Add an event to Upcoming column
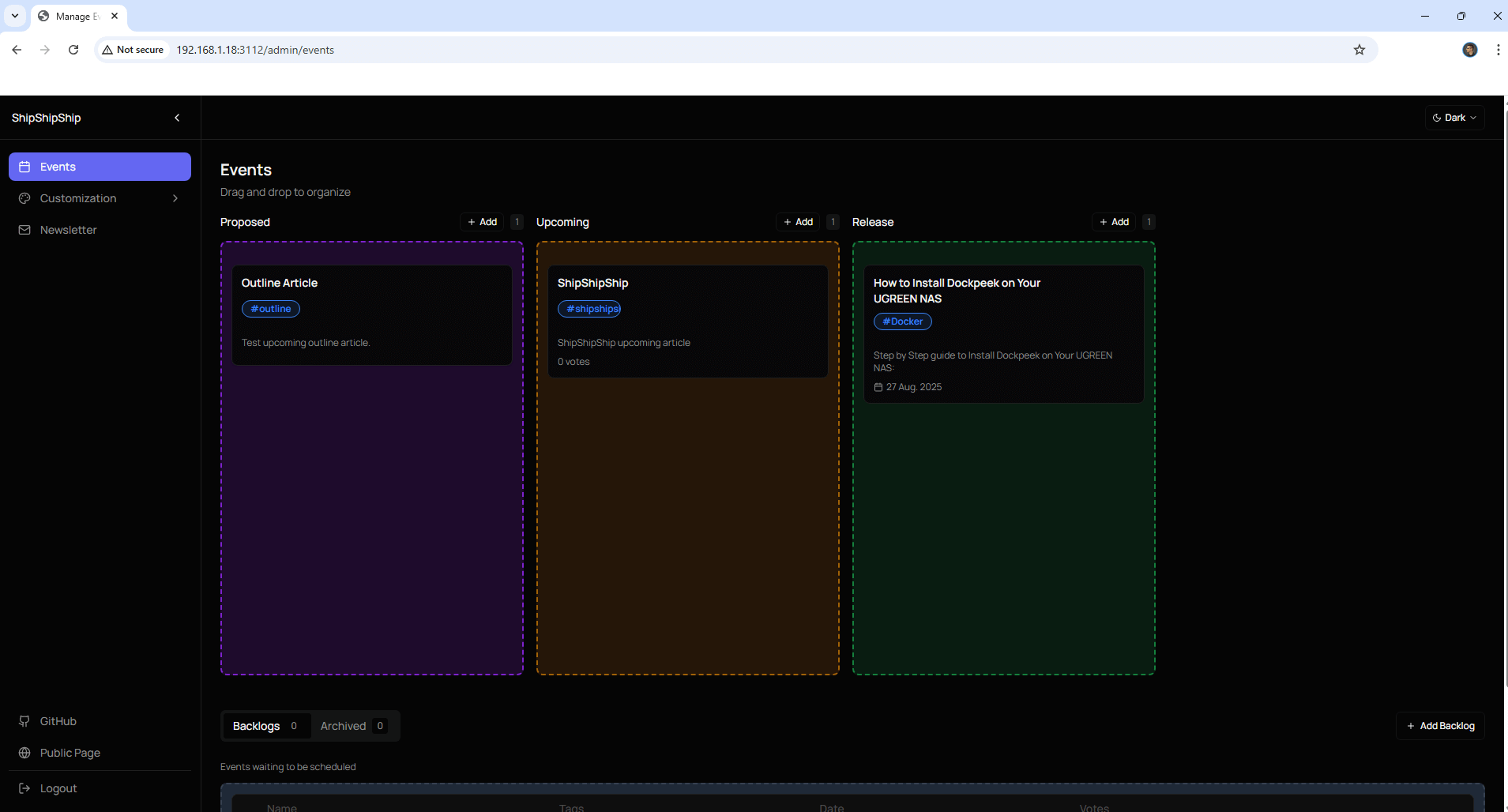Screen dimensions: 1508x812 [798, 222]
